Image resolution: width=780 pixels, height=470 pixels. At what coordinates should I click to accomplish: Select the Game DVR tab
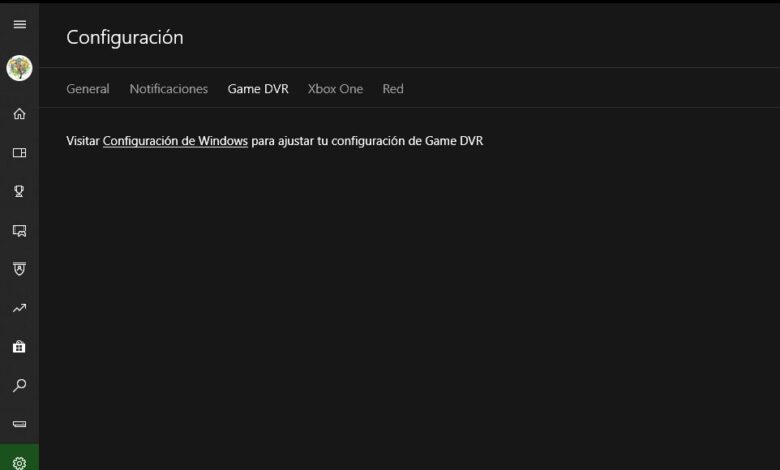[258, 89]
